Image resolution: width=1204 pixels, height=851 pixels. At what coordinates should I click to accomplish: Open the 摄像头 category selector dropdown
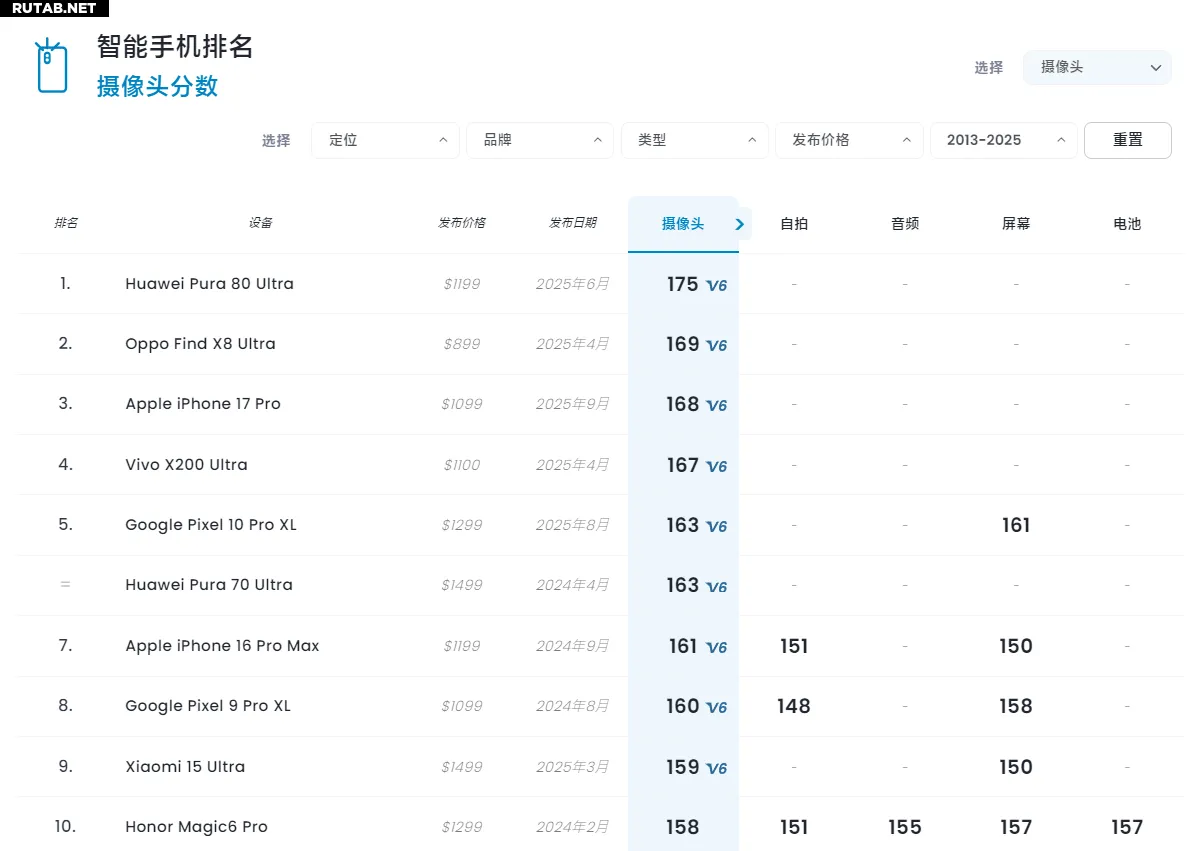(1097, 67)
